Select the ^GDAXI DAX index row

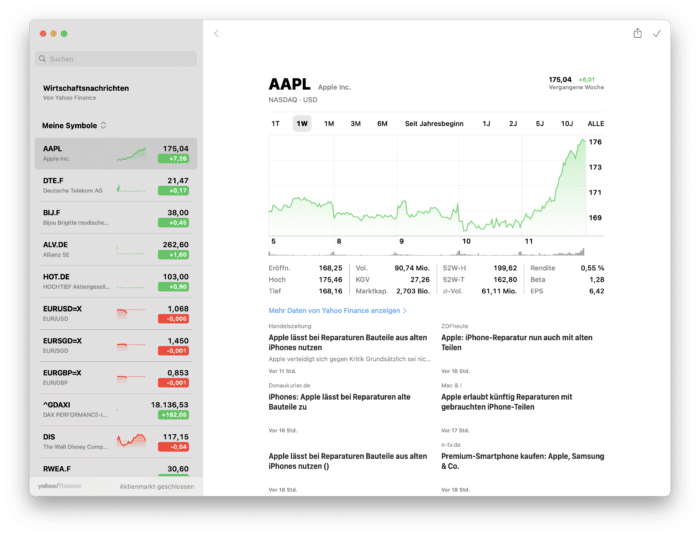click(116, 410)
